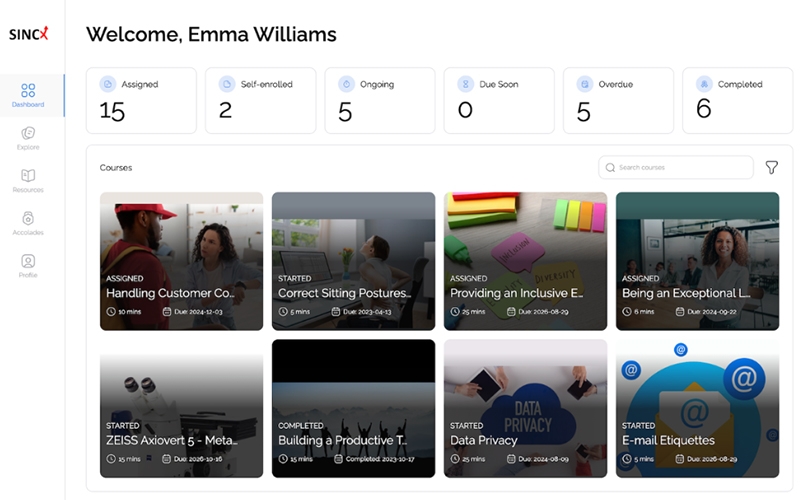The width and height of the screenshot is (800, 500).
Task: Open the Correct Sitting Postures course
Action: (x=353, y=260)
